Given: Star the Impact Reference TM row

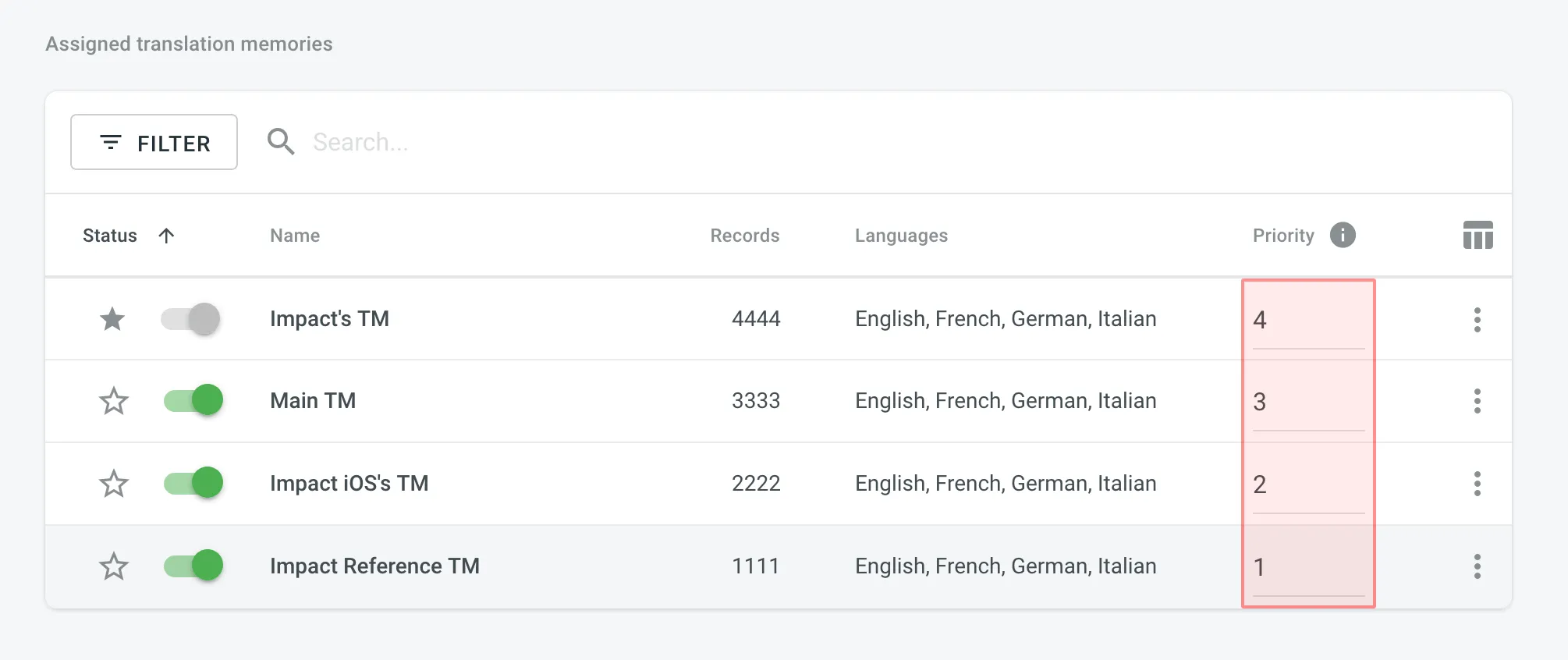Looking at the screenshot, I should tap(114, 566).
